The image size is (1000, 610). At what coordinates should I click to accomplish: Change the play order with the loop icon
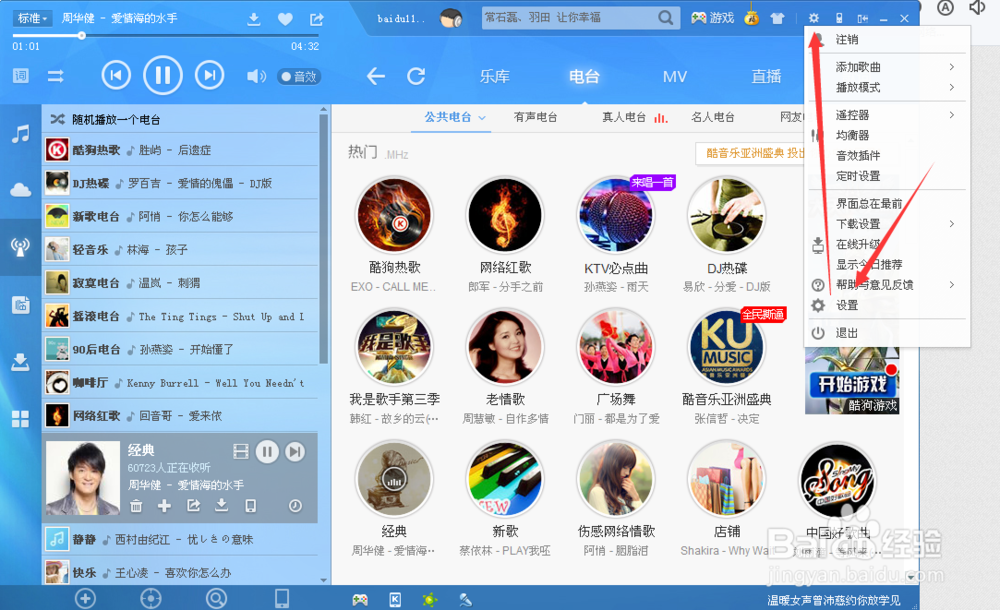click(x=55, y=77)
